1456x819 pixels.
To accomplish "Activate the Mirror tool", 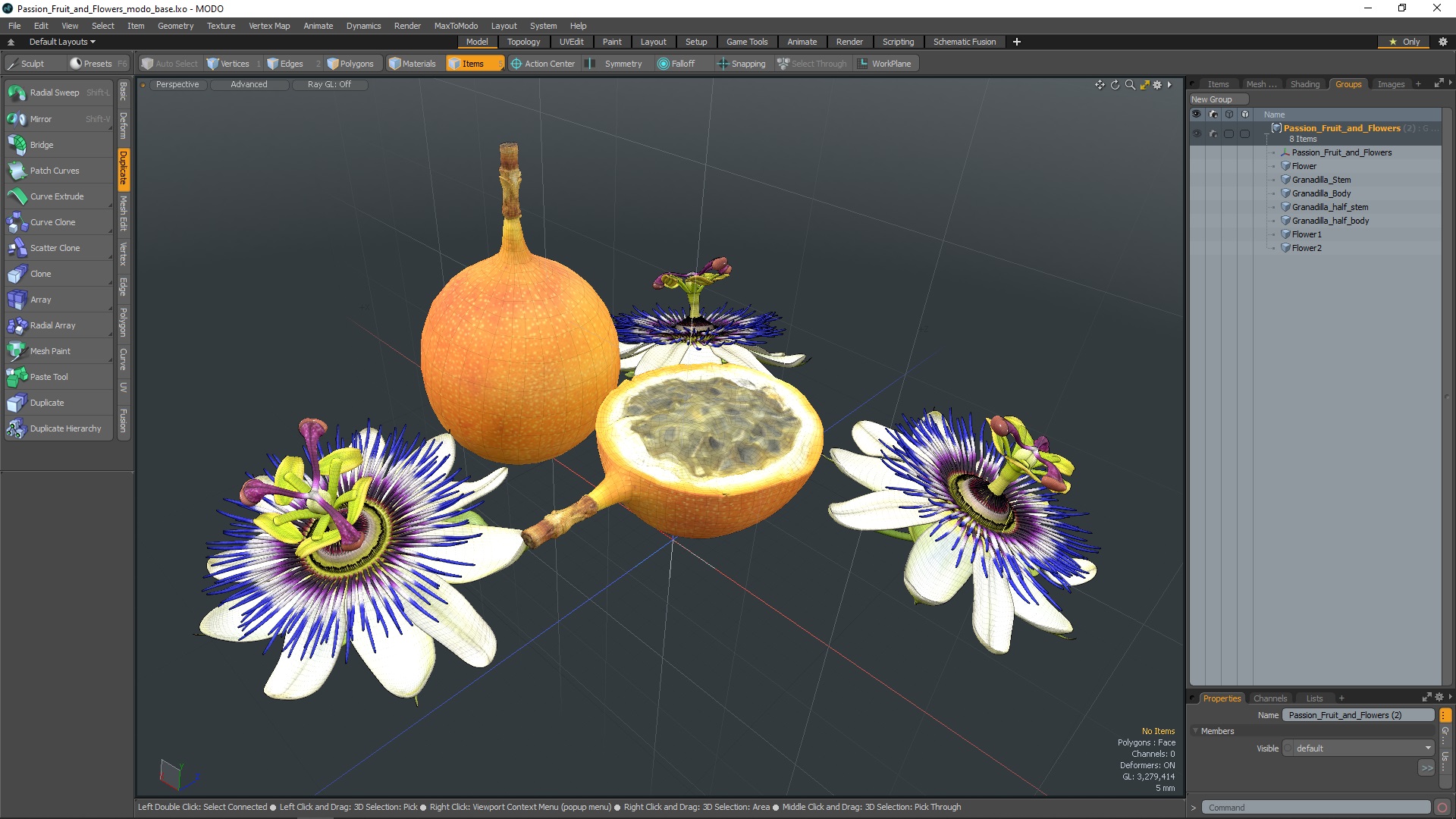I will [x=41, y=119].
